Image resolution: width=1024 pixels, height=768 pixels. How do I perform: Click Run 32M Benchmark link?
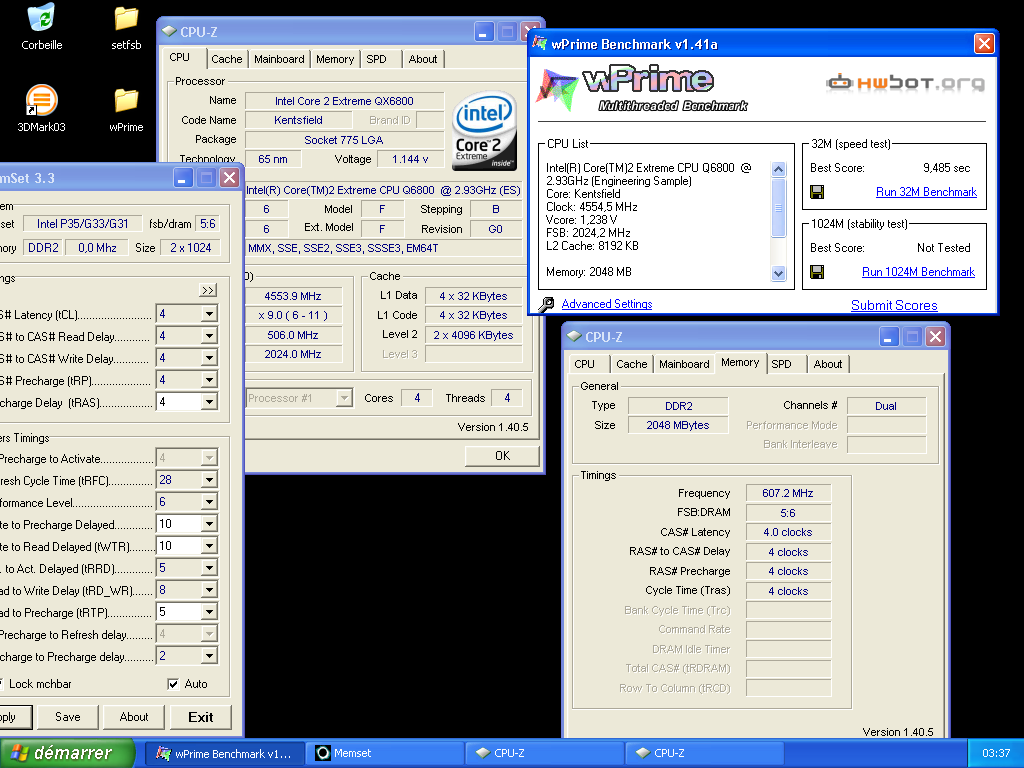[926, 192]
